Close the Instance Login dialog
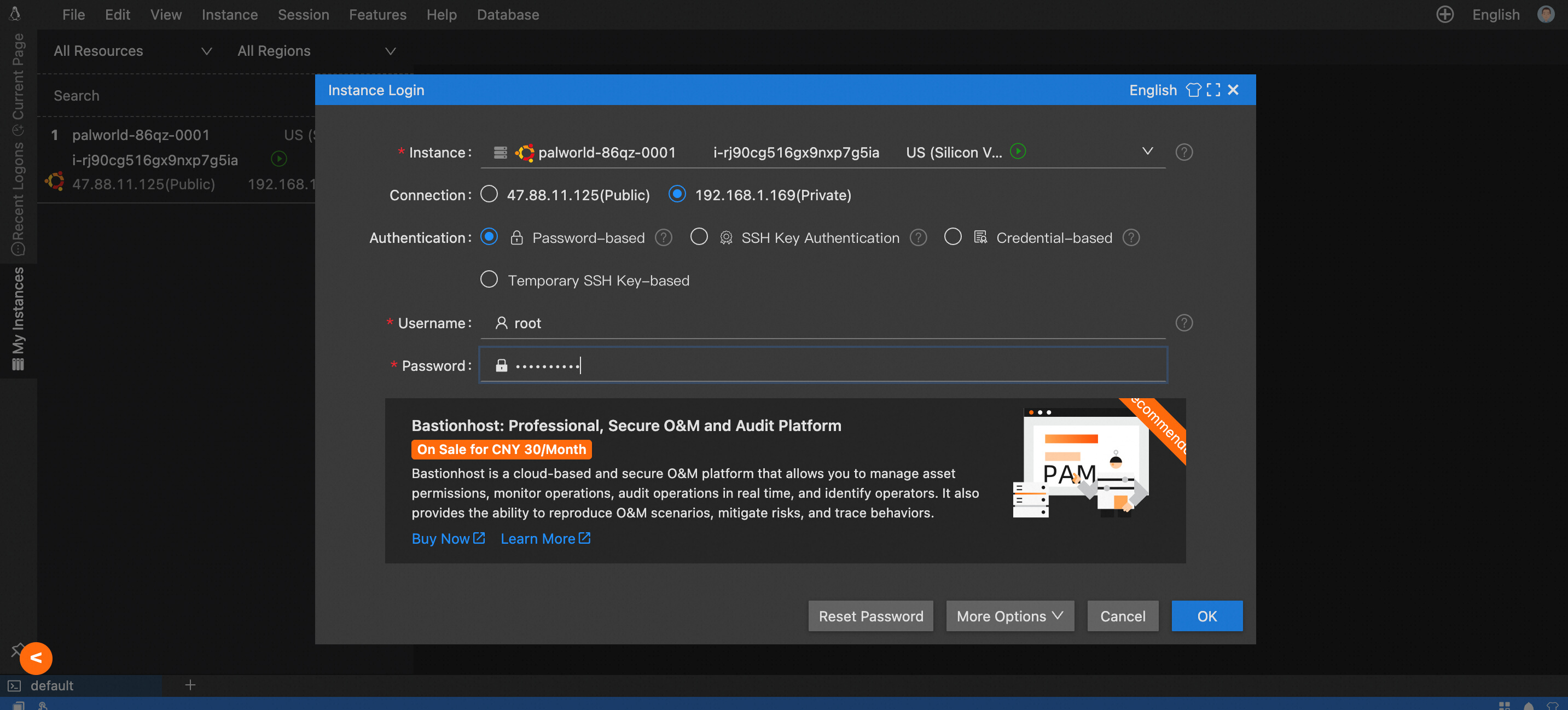Image resolution: width=1568 pixels, height=710 pixels. (1233, 90)
